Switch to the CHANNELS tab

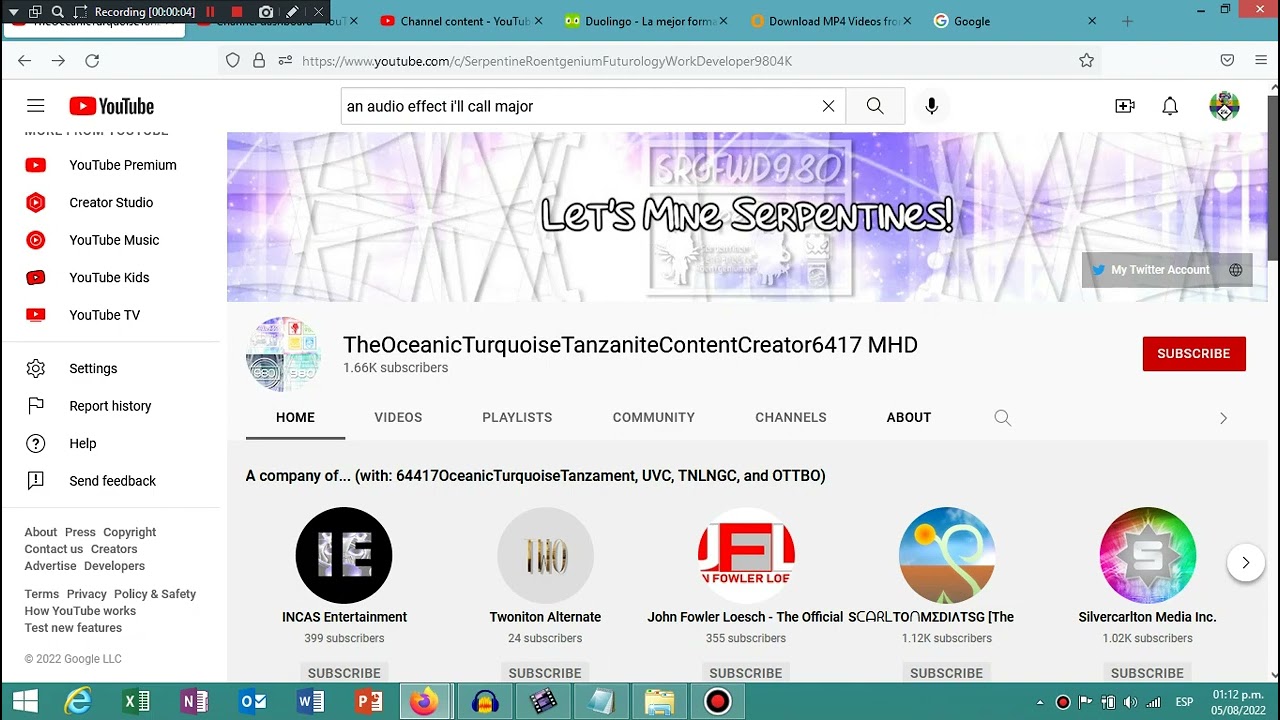click(x=791, y=417)
